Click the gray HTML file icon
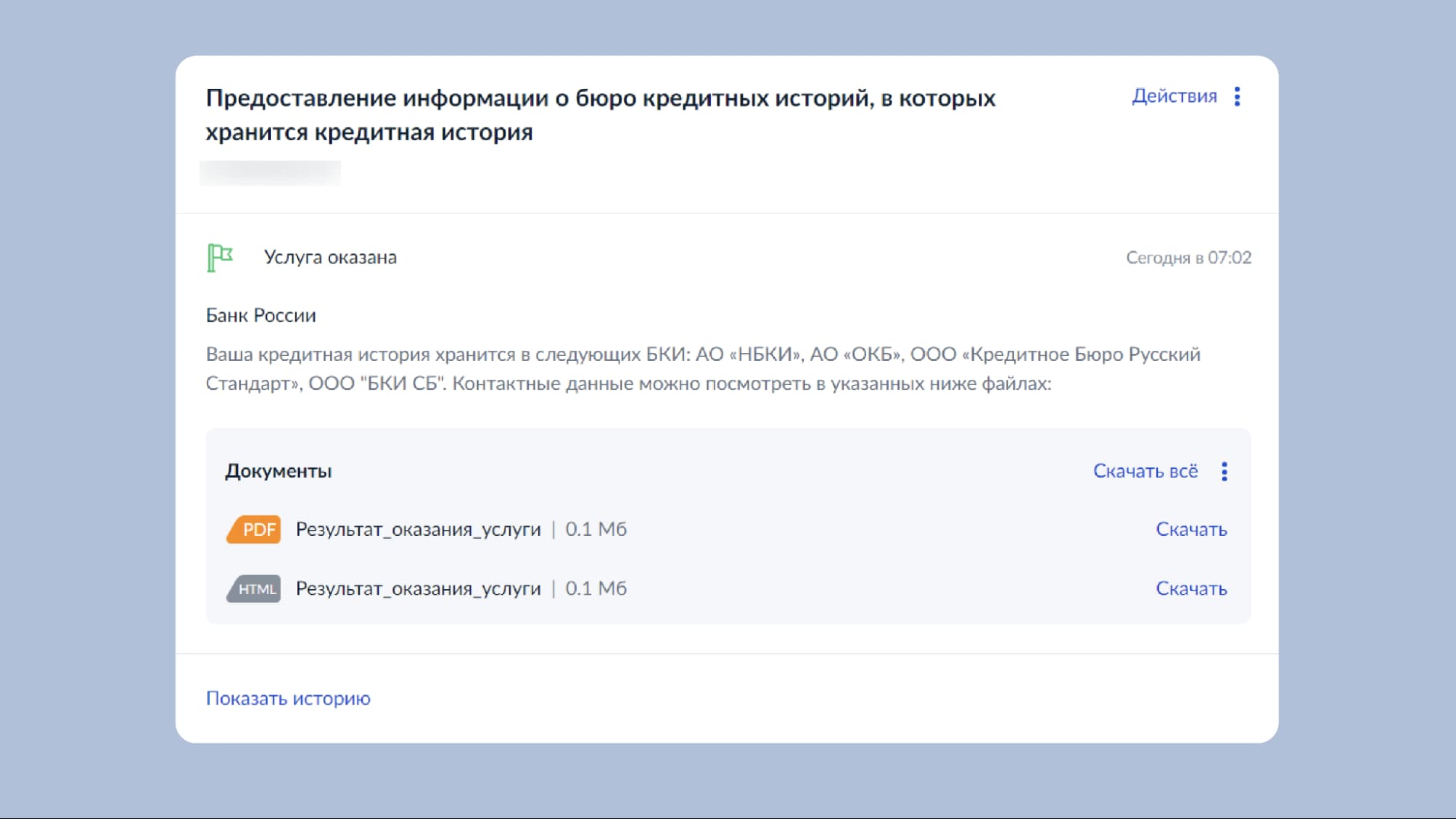This screenshot has width=1456, height=819. pos(253,589)
